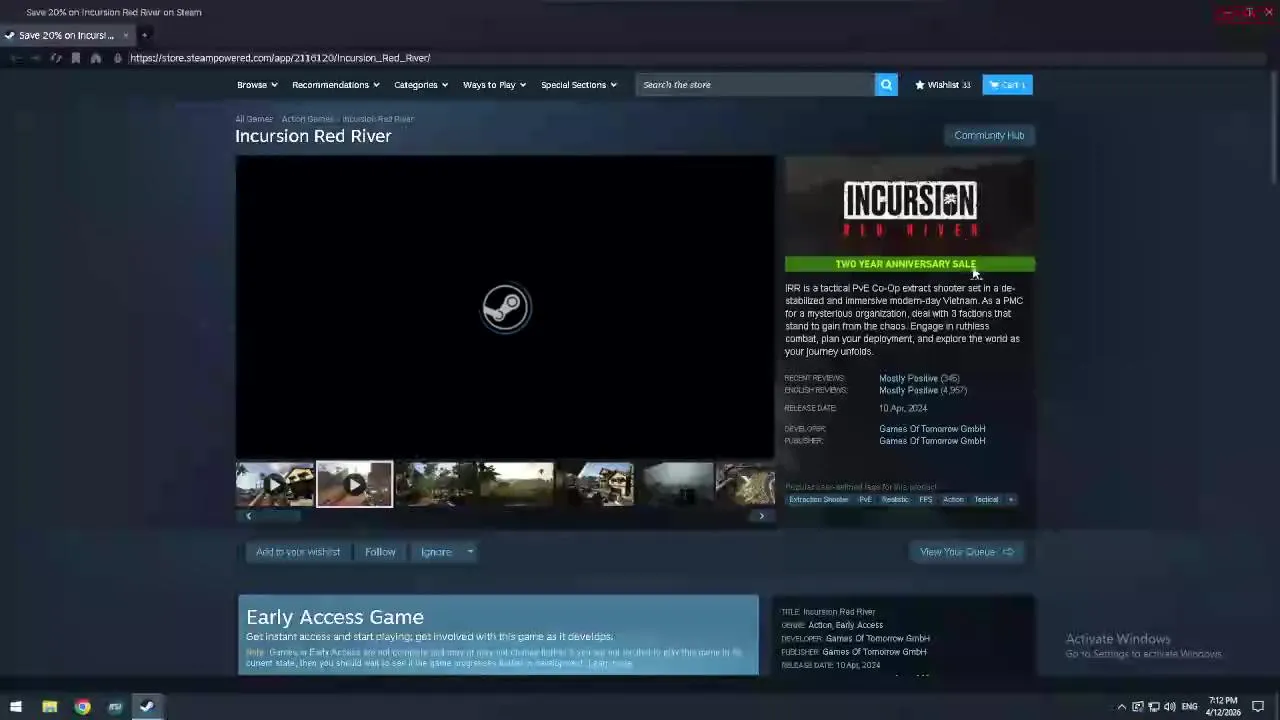Image resolution: width=1280 pixels, height=720 pixels.
Task: Click the Two Year Anniversary Sale banner
Action: (909, 264)
